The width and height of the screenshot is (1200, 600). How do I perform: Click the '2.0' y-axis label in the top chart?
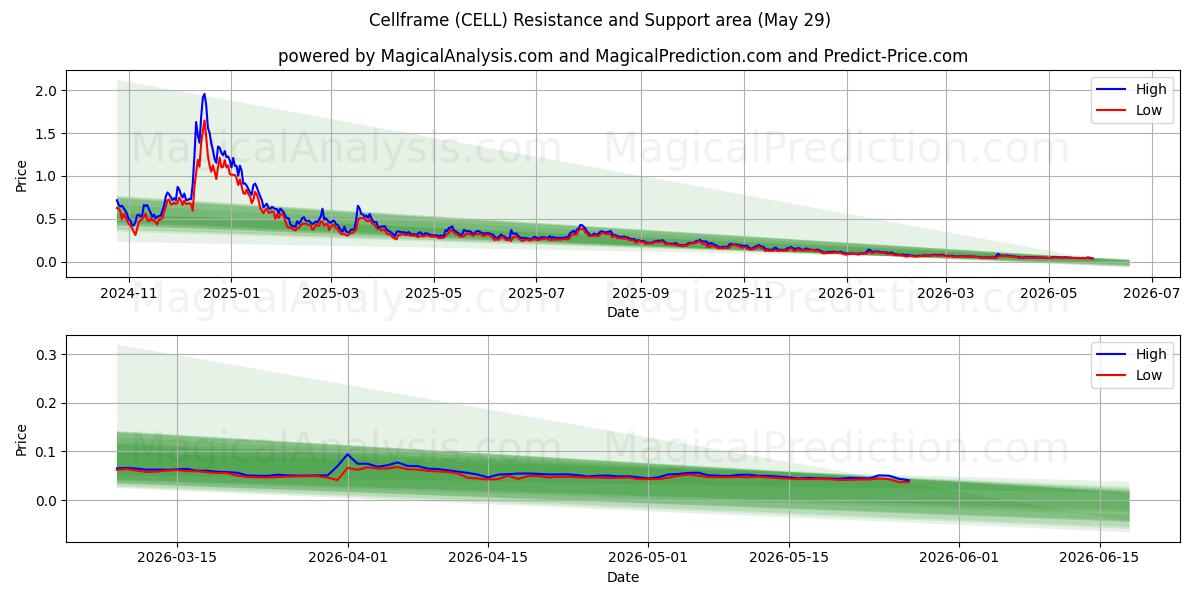(x=48, y=91)
